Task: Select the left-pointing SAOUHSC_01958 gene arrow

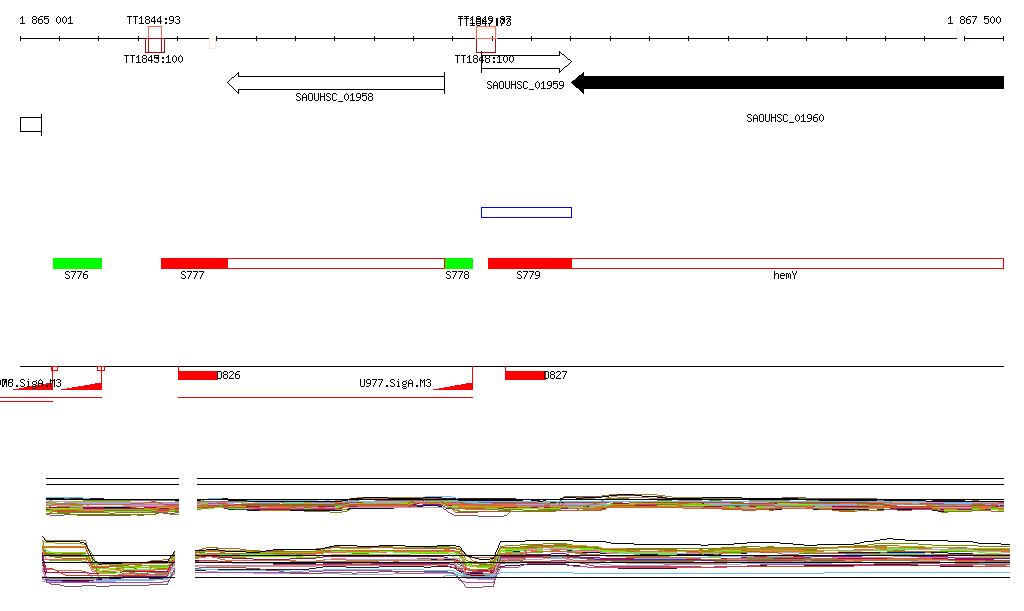Action: (x=336, y=83)
